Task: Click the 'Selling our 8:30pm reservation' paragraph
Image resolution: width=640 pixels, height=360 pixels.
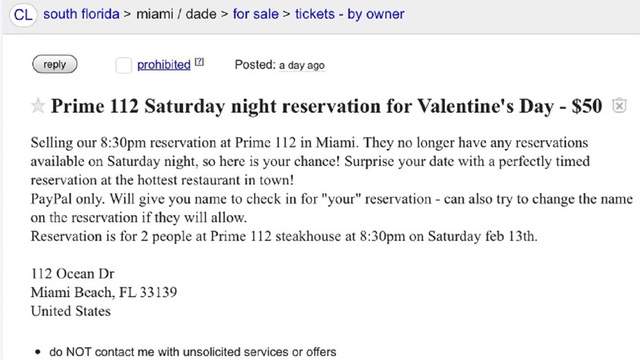Action: 310,161
